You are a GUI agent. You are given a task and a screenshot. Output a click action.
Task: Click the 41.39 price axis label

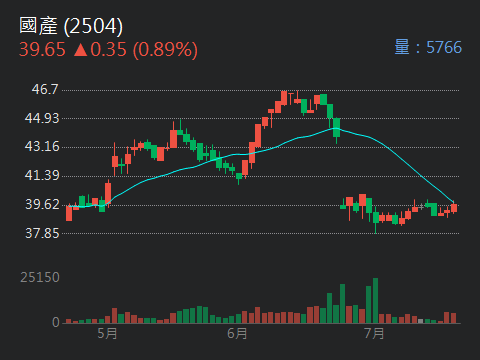click(42, 175)
